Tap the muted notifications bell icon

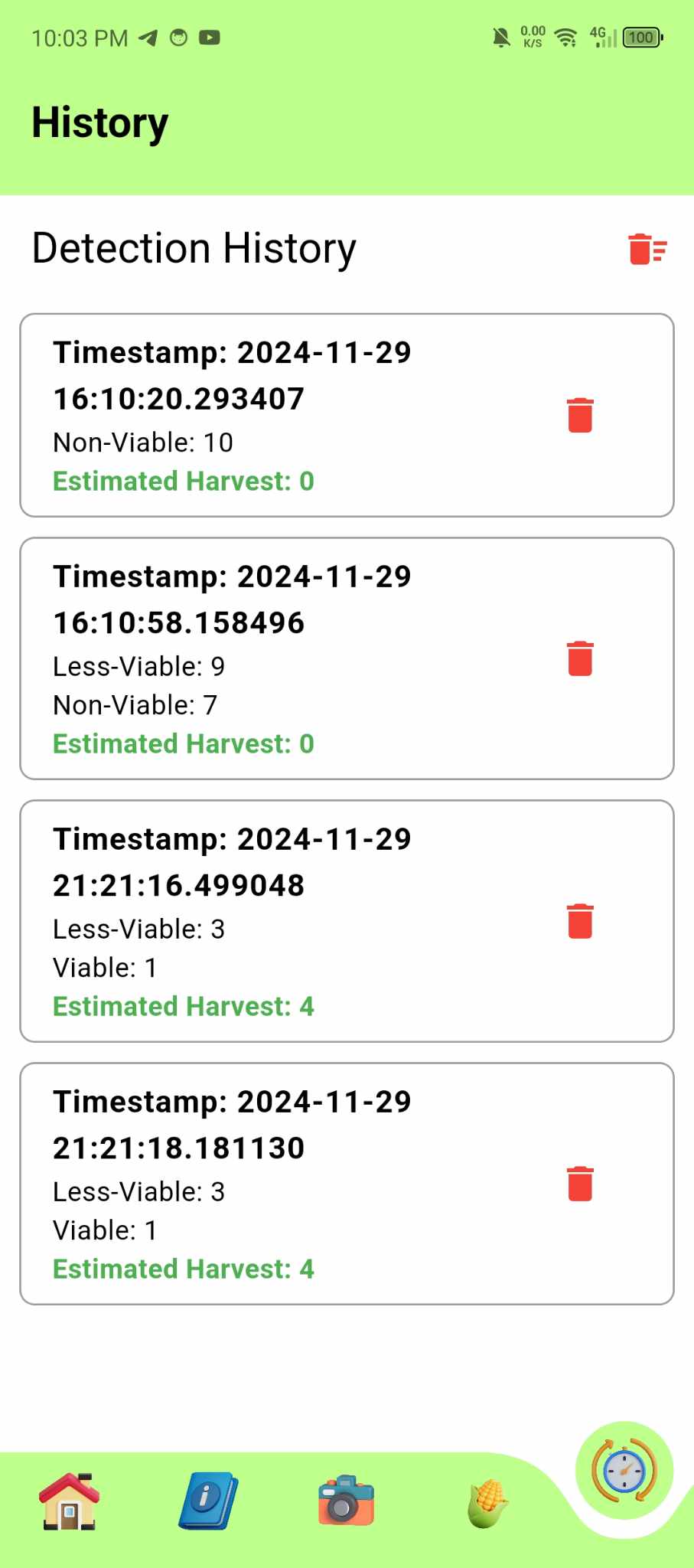[x=501, y=37]
